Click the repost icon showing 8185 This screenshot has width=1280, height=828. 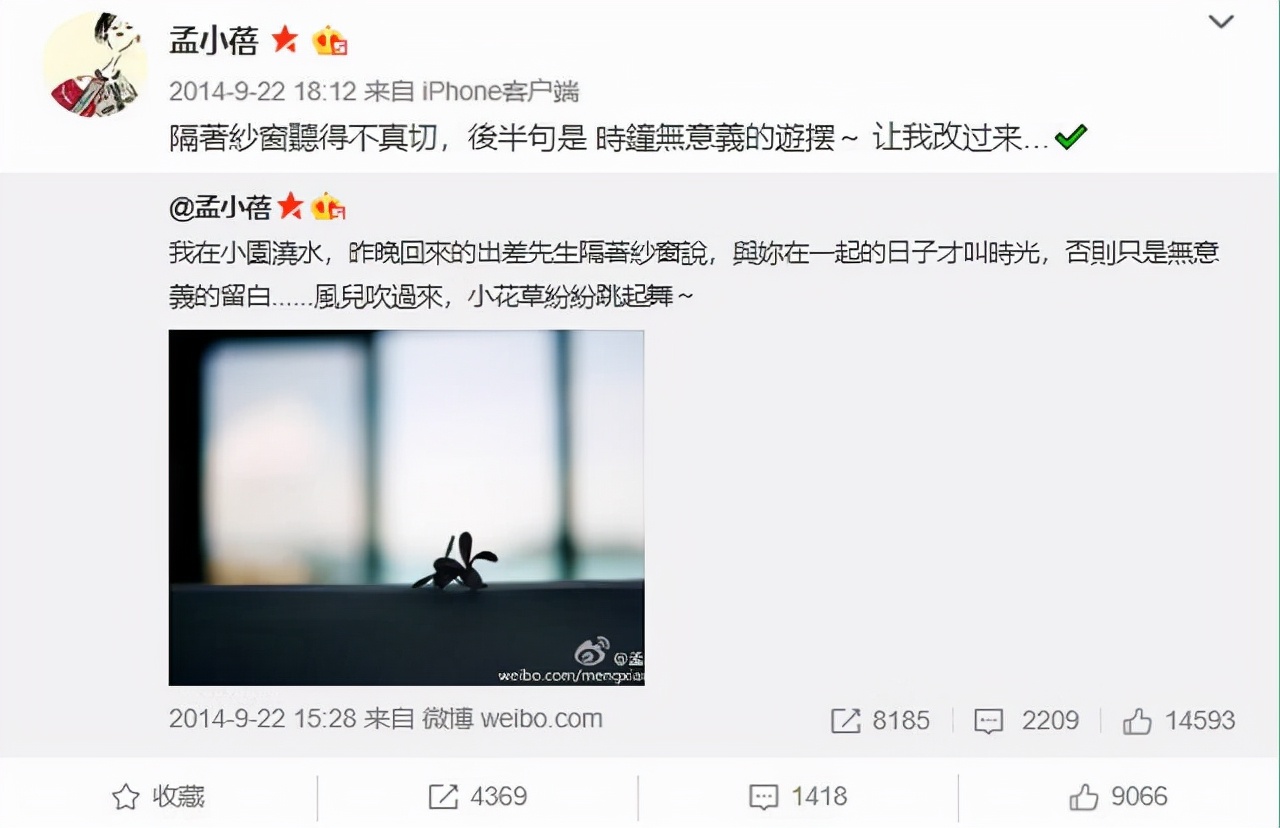tap(880, 720)
